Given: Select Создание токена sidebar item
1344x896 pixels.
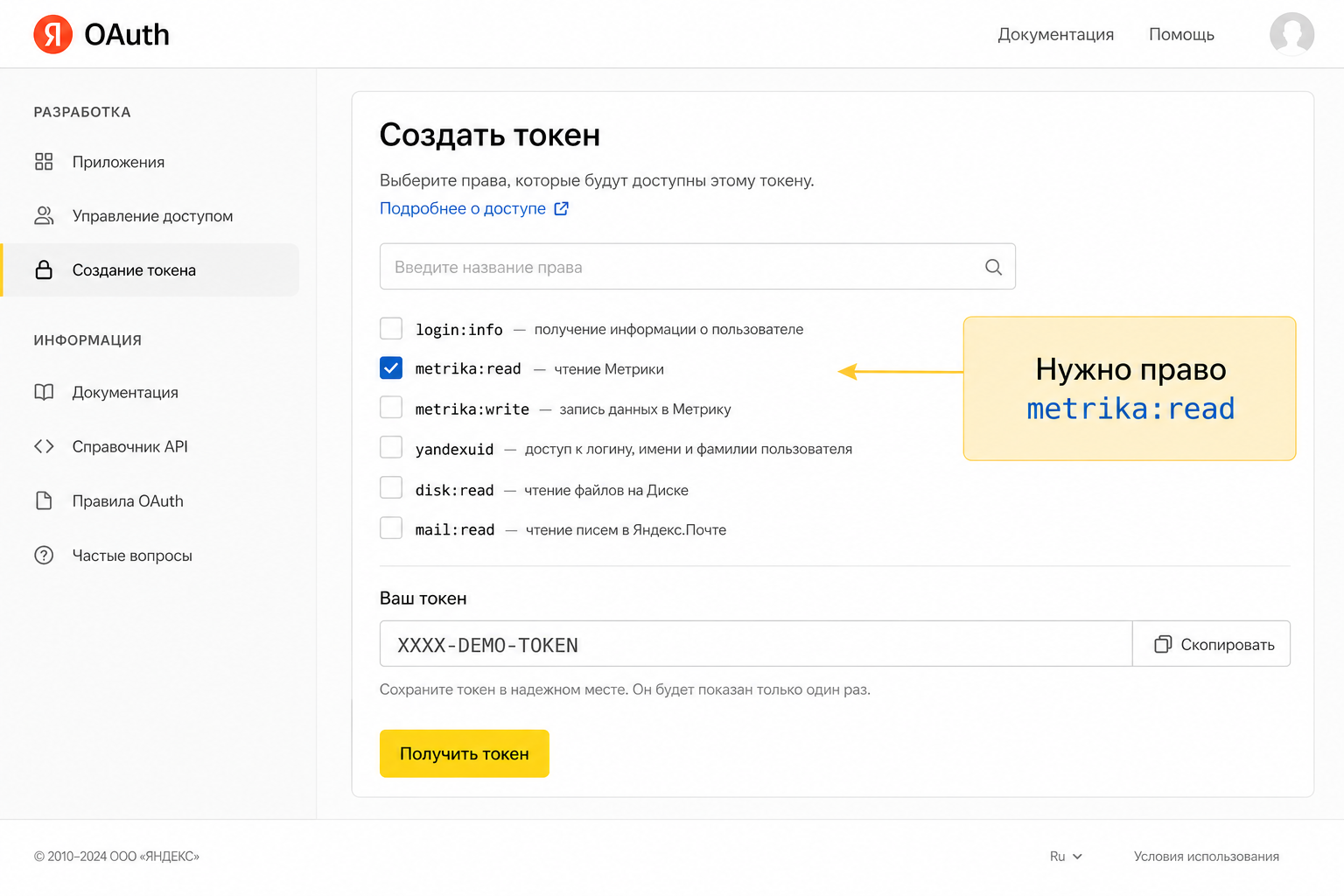Looking at the screenshot, I should click(150, 269).
